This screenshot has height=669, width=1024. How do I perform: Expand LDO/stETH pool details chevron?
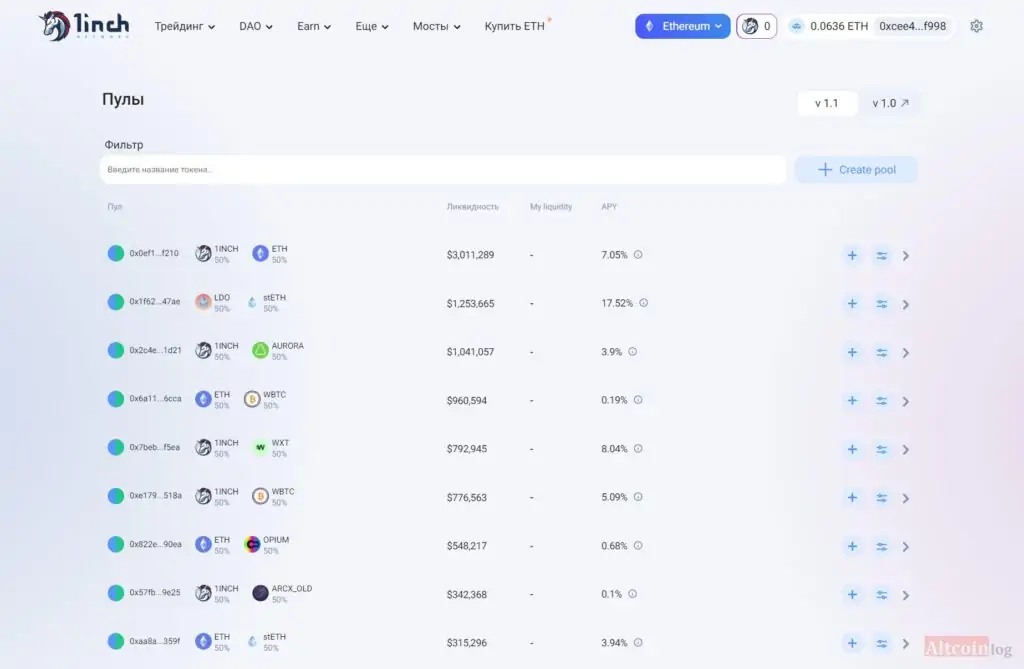point(906,304)
